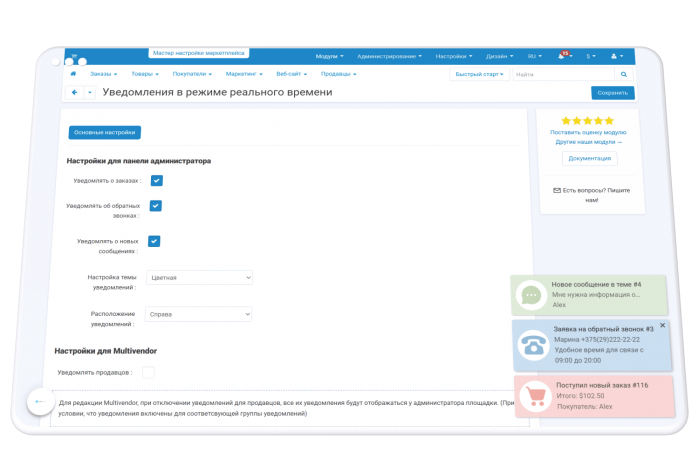Open the Товары menu
700x466 pixels.
tap(145, 74)
